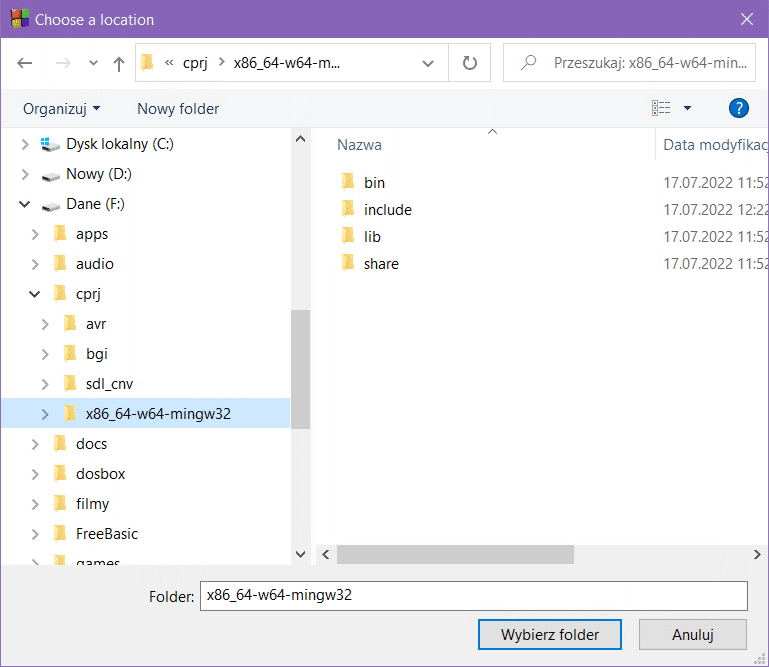Expand the avr folder node
Screen dimensions: 769x667
coord(45,324)
